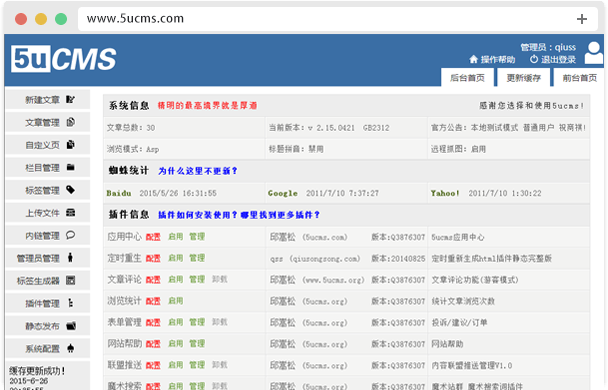Switch to the 后台首页 tab

[x=467, y=78]
